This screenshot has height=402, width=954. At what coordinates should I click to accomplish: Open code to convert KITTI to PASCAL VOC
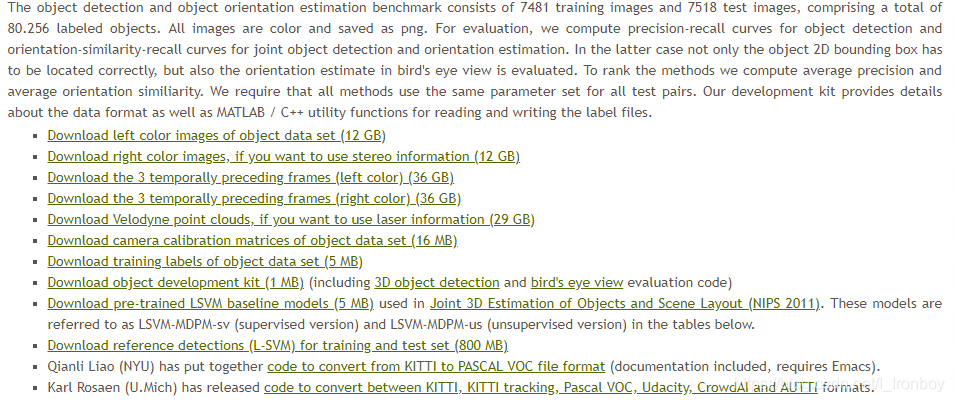coord(438,366)
